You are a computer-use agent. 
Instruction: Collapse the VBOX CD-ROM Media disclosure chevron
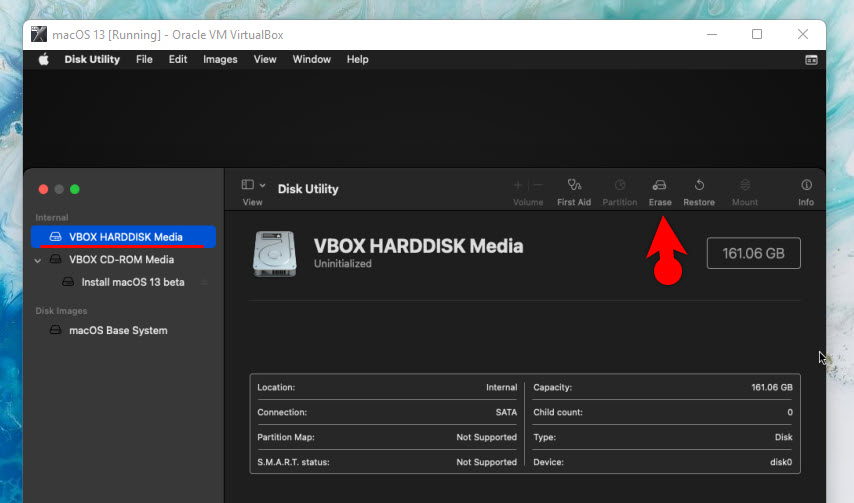[38, 260]
